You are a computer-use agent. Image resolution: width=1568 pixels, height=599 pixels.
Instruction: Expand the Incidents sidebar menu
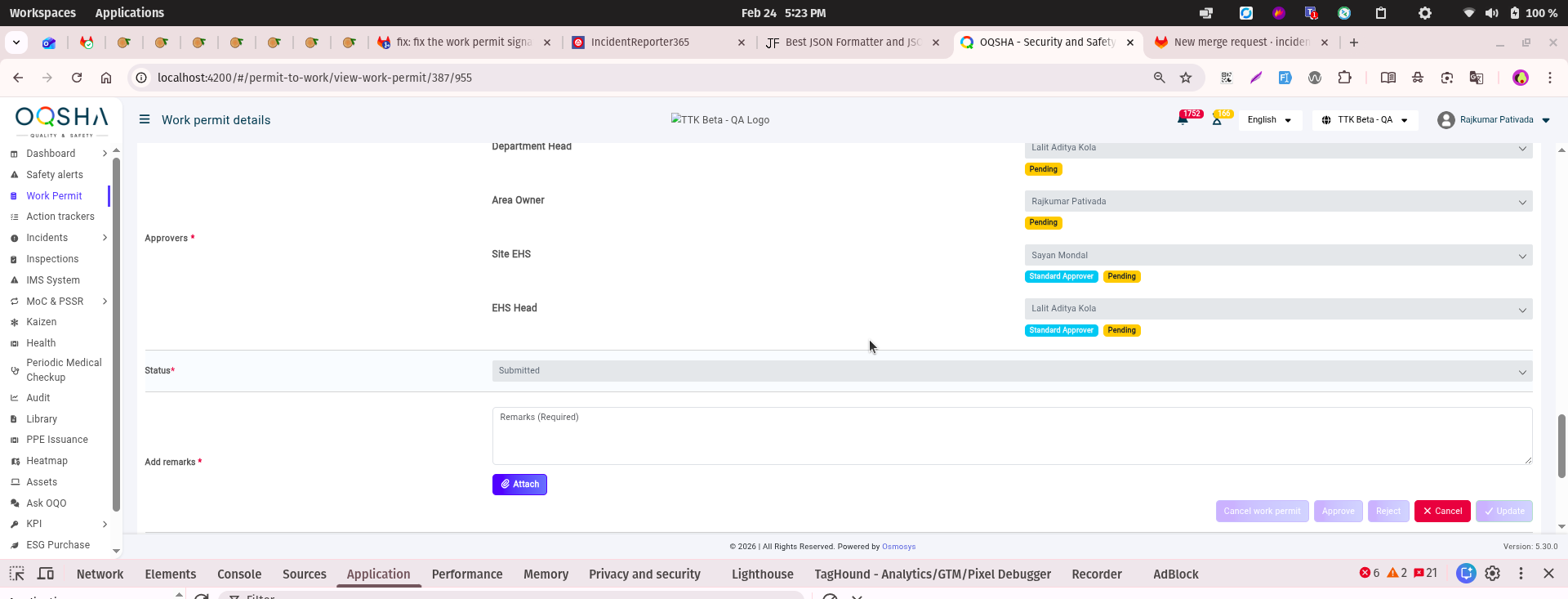pyautogui.click(x=105, y=238)
